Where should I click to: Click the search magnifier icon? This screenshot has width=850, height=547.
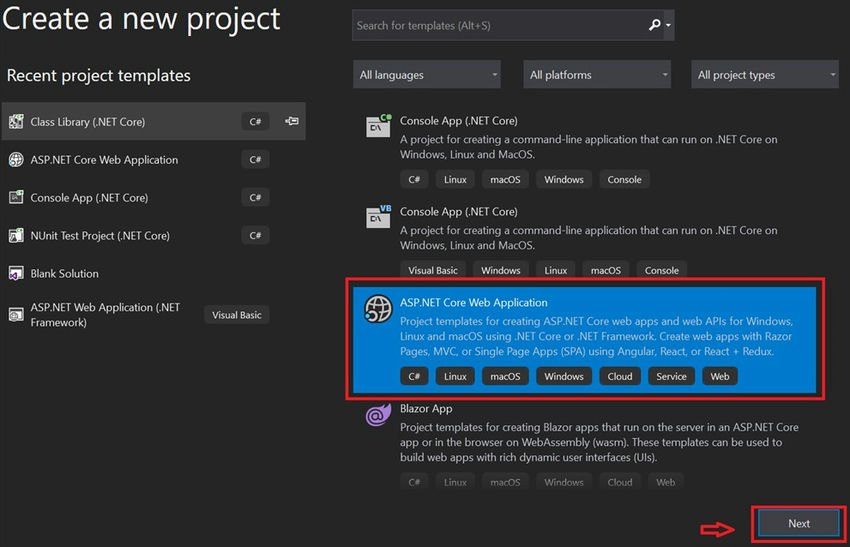[654, 25]
